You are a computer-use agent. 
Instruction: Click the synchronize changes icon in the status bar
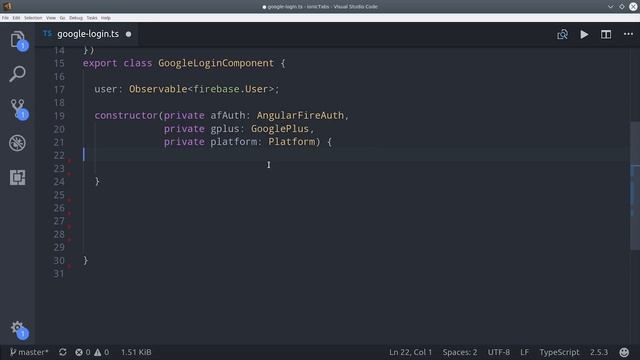tap(62, 352)
